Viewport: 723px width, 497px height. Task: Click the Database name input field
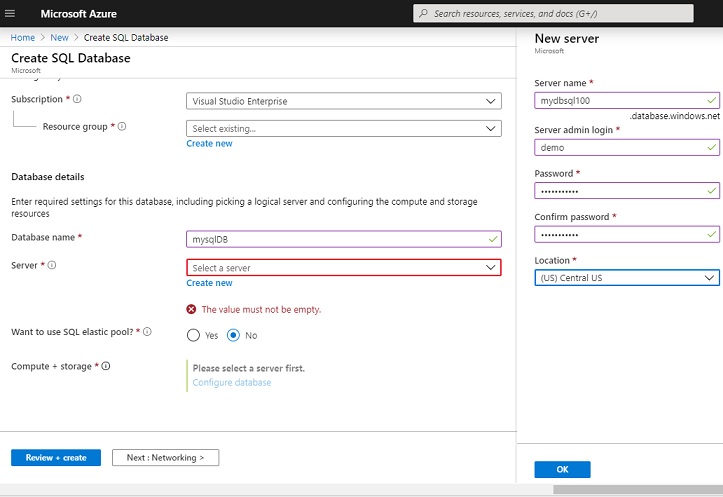(344, 239)
